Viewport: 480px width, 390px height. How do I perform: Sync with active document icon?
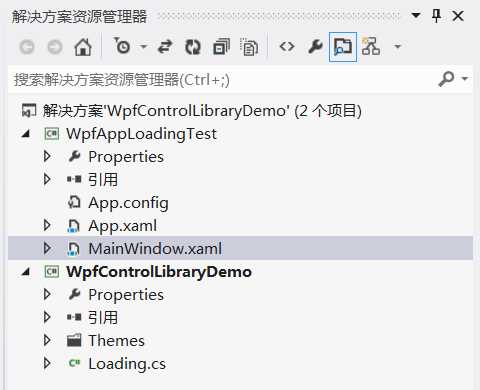click(165, 47)
